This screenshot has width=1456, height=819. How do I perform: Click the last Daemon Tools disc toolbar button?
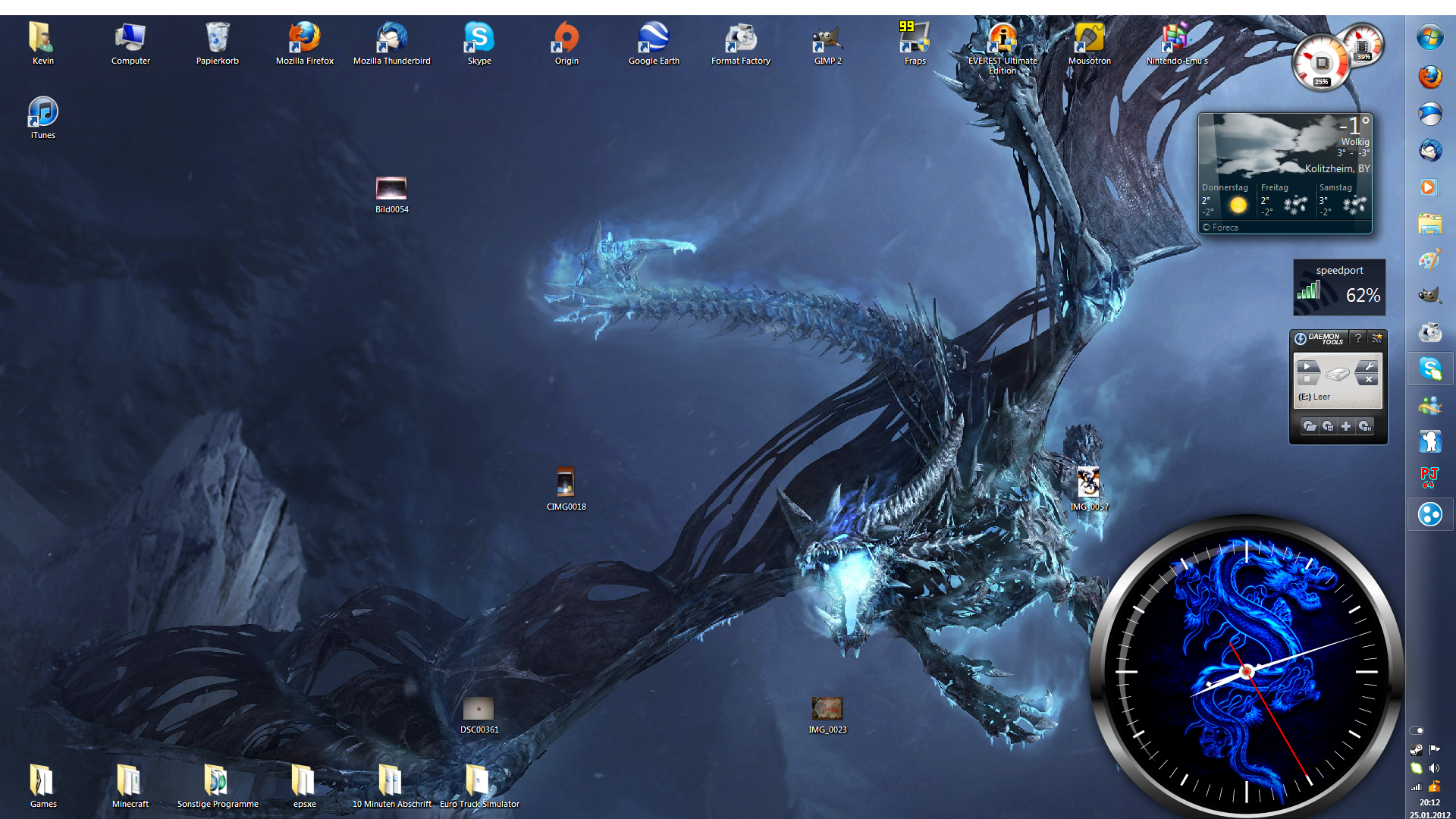(1365, 426)
